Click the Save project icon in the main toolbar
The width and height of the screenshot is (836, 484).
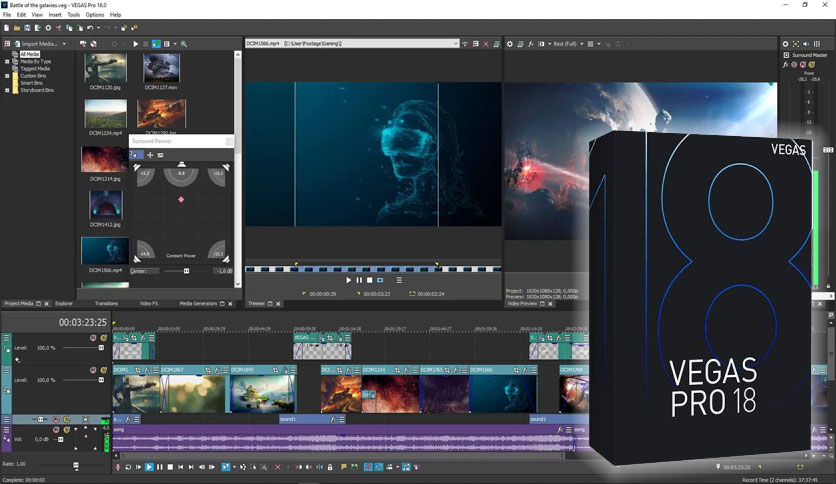pos(27,28)
